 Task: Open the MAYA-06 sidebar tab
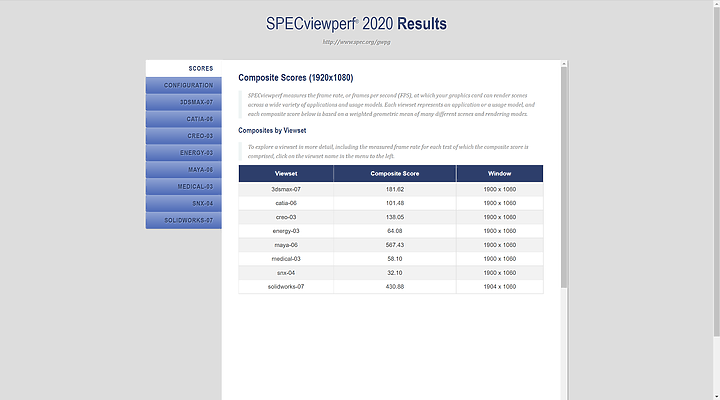(x=184, y=169)
